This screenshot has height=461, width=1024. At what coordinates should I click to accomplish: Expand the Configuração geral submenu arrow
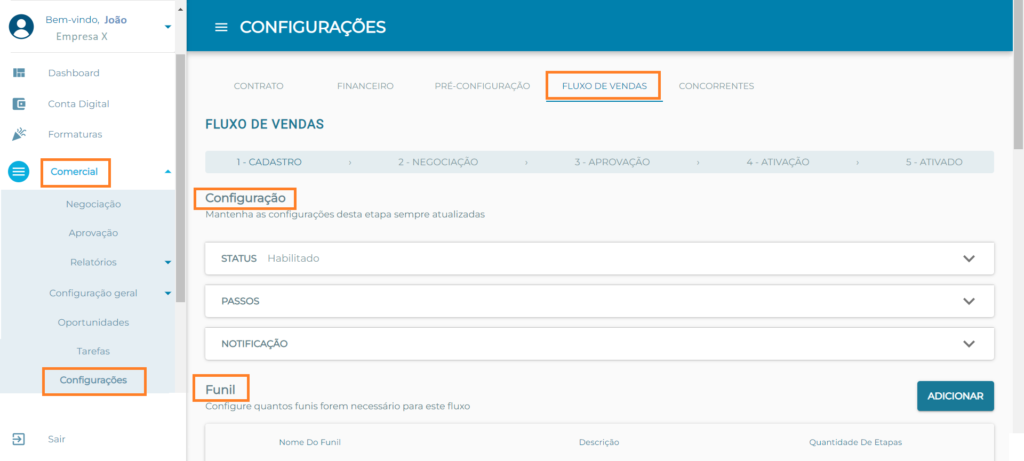pyautogui.click(x=168, y=294)
